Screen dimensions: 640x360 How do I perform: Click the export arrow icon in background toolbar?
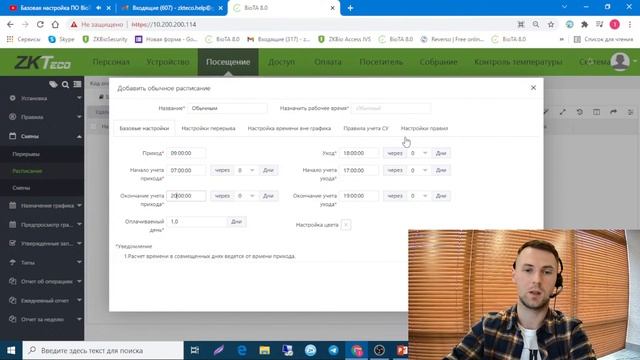click(613, 112)
